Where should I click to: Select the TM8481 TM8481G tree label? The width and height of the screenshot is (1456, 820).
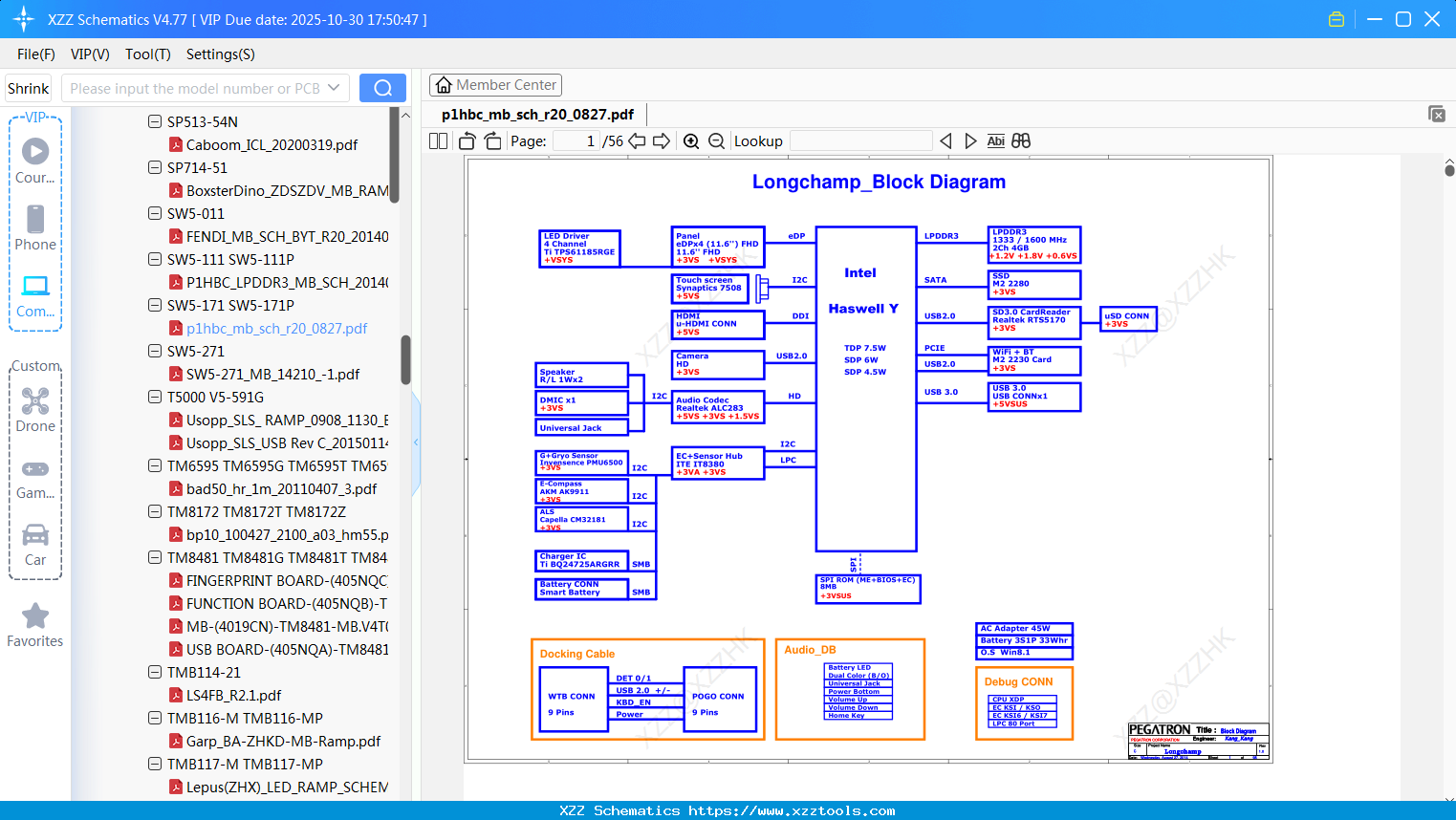tap(277, 557)
